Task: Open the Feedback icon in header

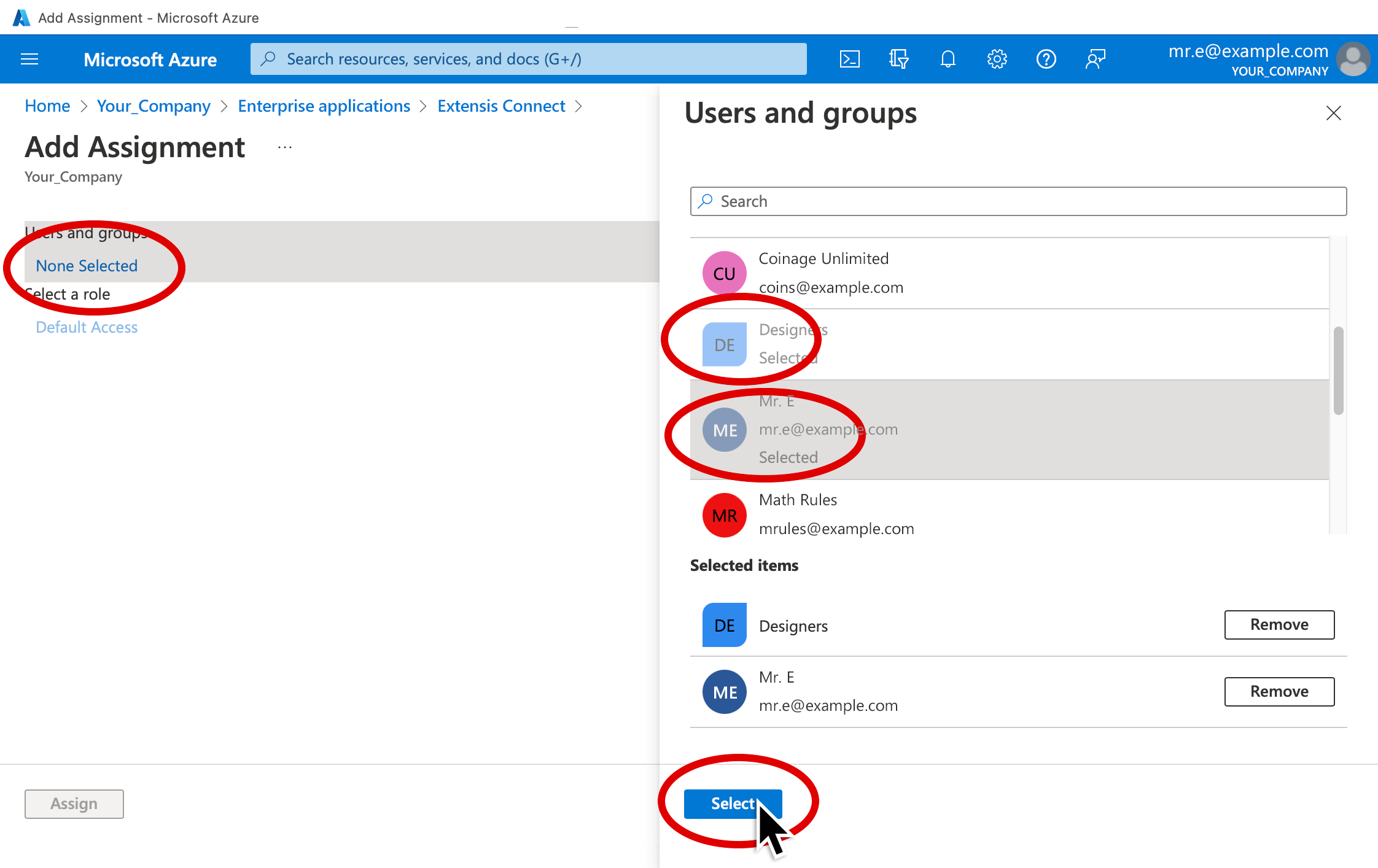Action: coord(1095,59)
